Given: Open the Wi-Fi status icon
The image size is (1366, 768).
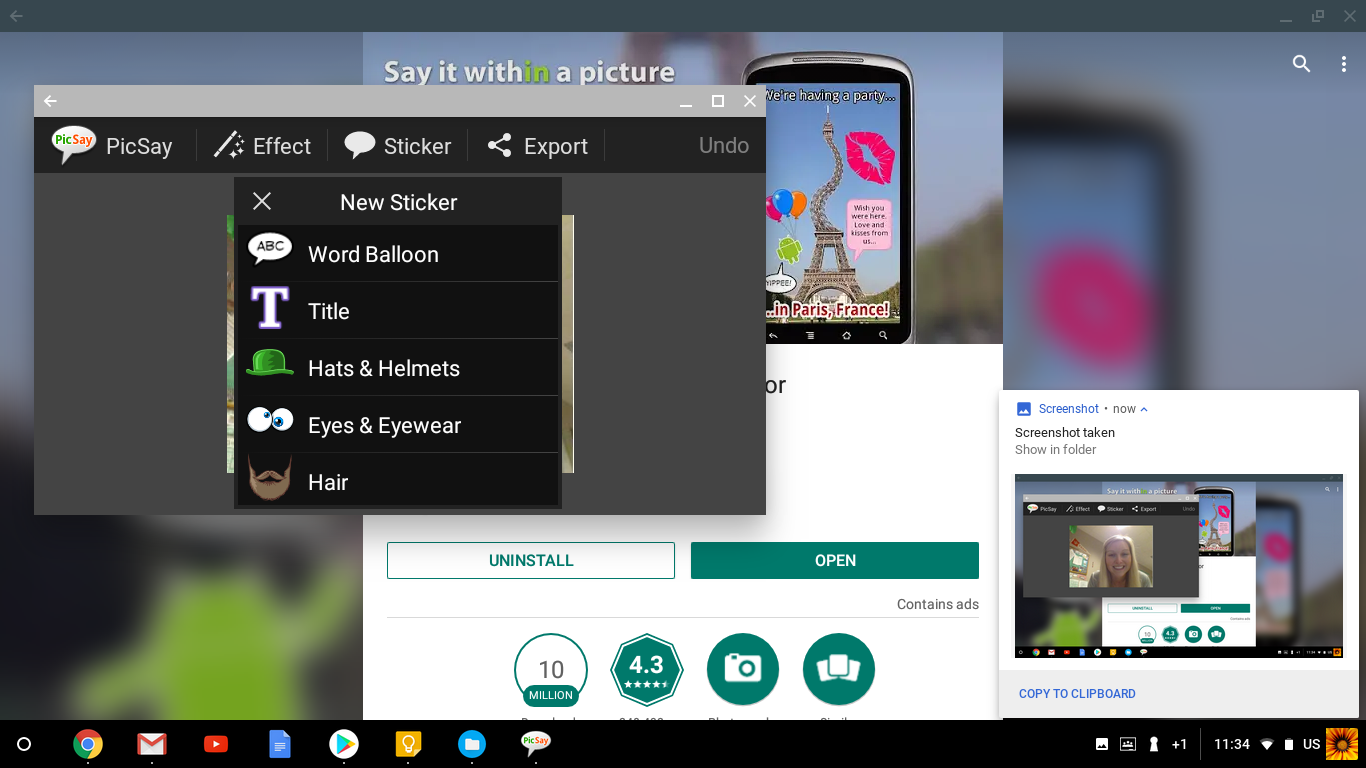Looking at the screenshot, I should coord(1267,744).
